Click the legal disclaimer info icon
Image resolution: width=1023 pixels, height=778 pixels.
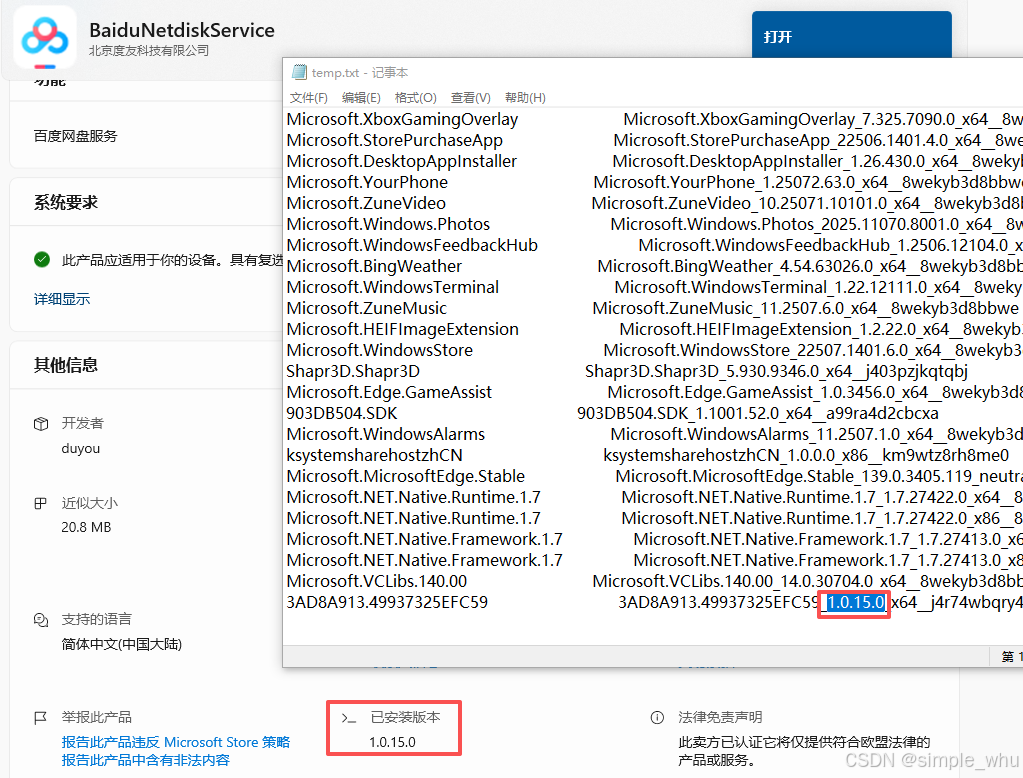click(x=657, y=718)
